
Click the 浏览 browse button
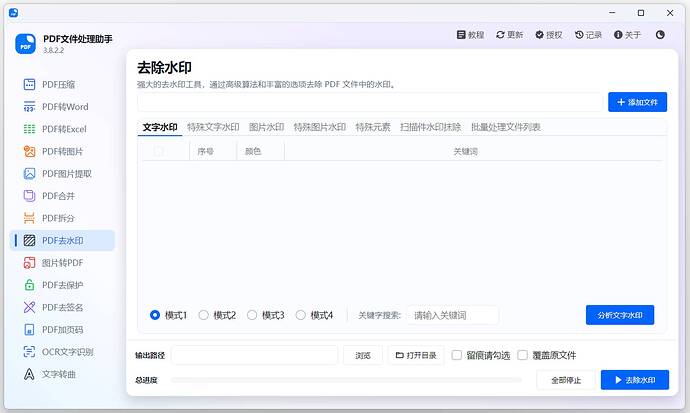[363, 355]
